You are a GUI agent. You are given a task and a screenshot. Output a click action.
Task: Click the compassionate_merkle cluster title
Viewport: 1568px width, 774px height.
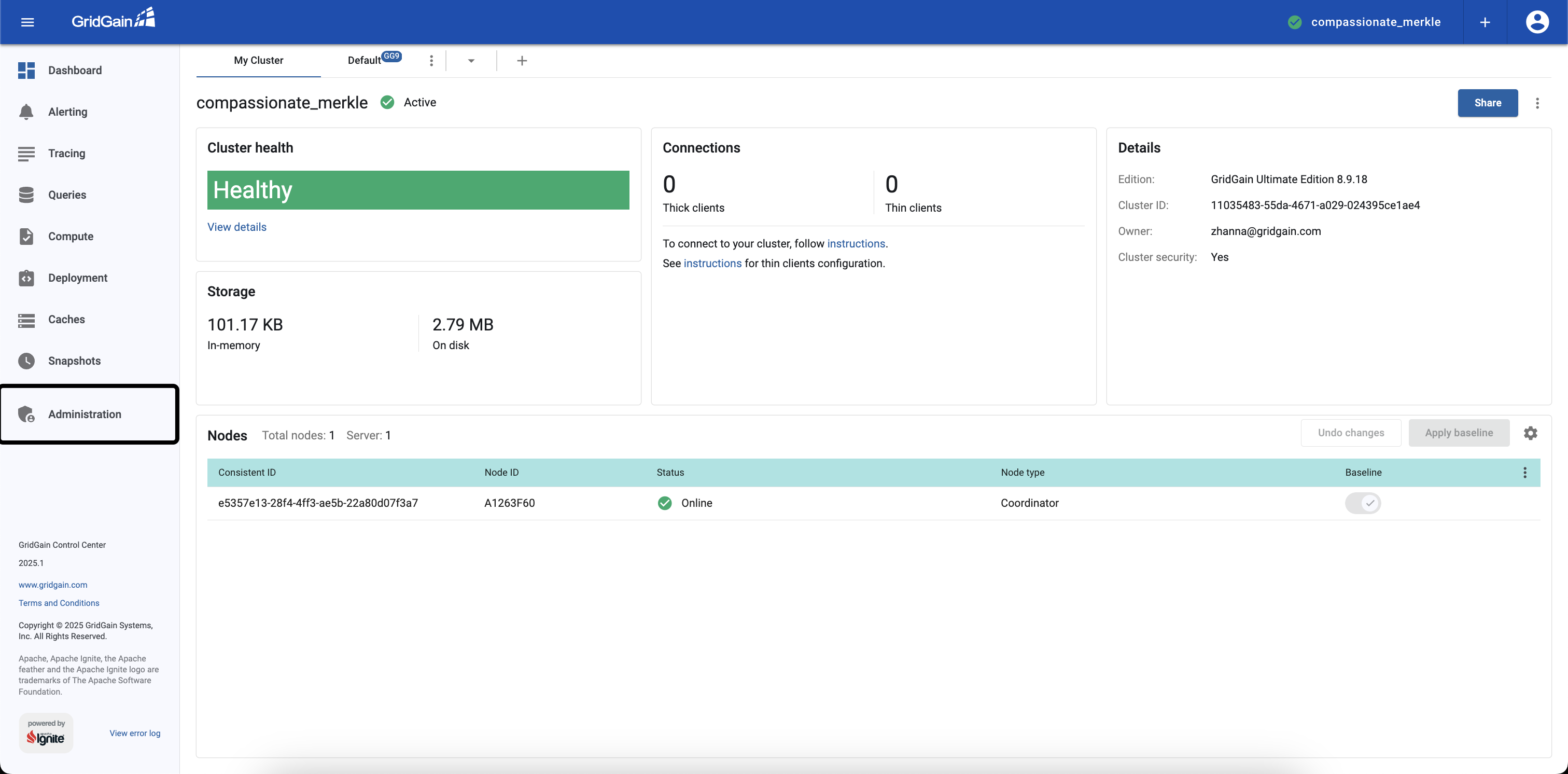(x=282, y=102)
